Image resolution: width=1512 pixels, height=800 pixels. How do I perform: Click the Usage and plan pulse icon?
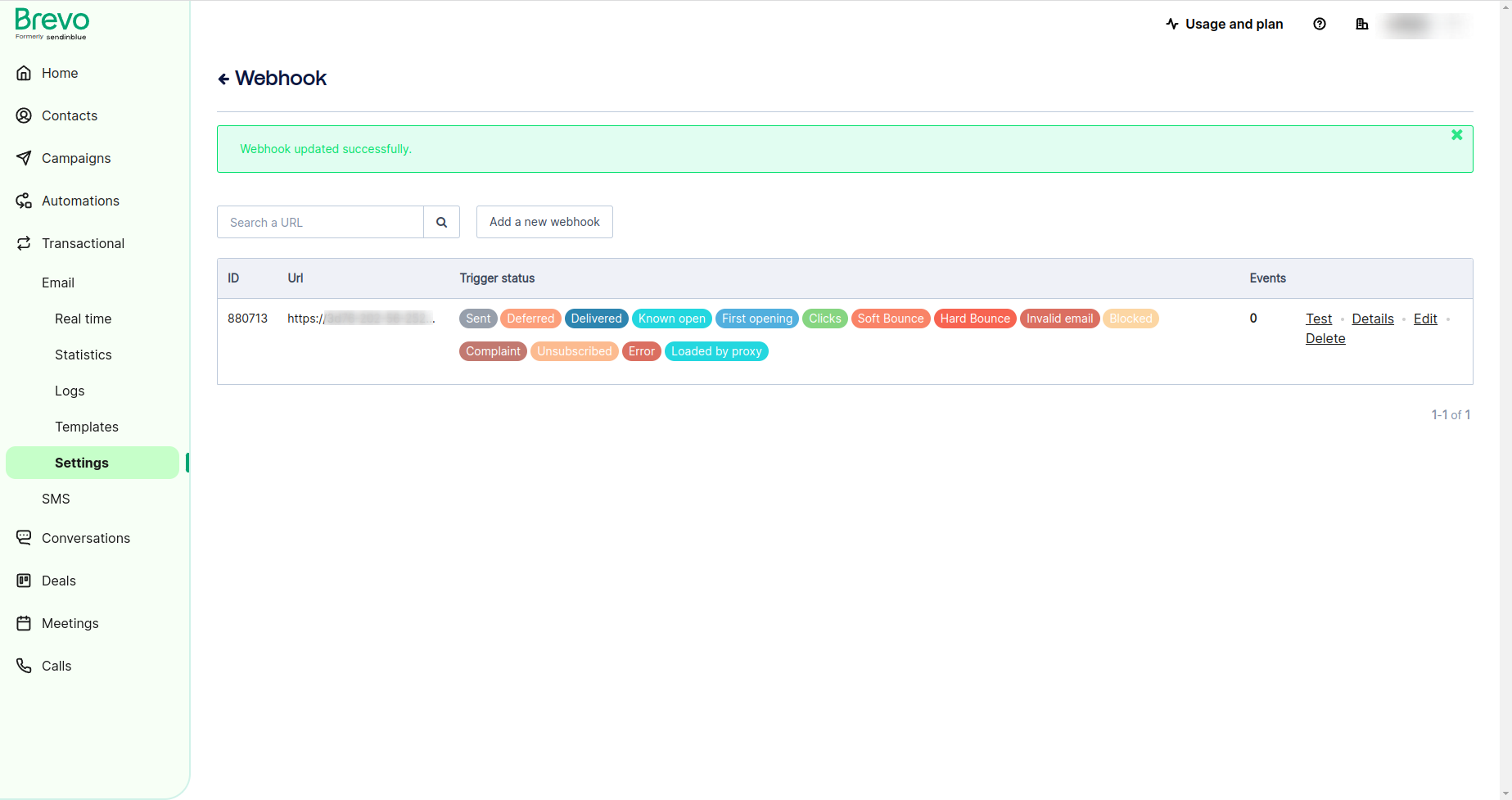[1172, 25]
